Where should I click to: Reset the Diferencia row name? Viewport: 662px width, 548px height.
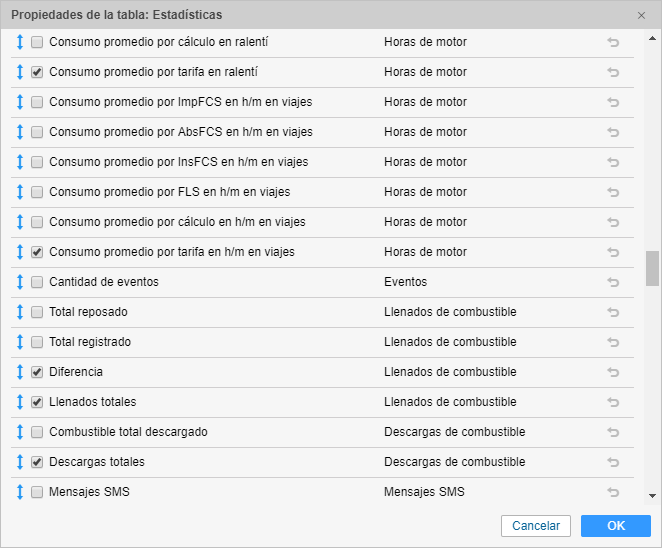point(613,372)
